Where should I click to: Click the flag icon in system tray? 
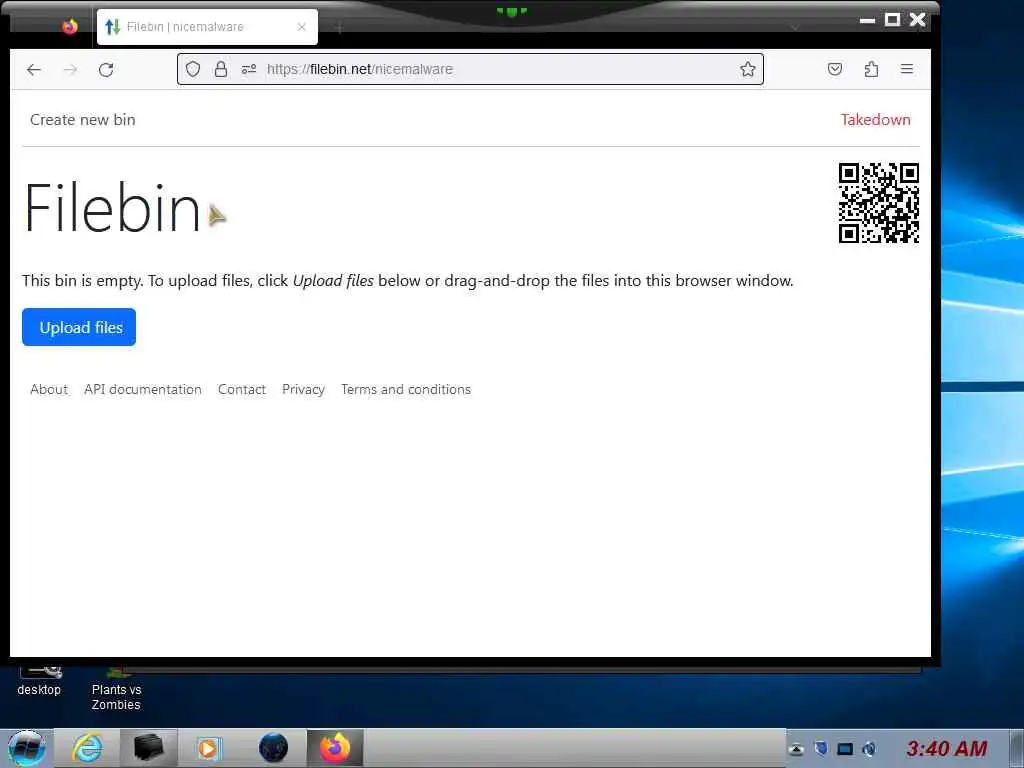click(x=821, y=748)
